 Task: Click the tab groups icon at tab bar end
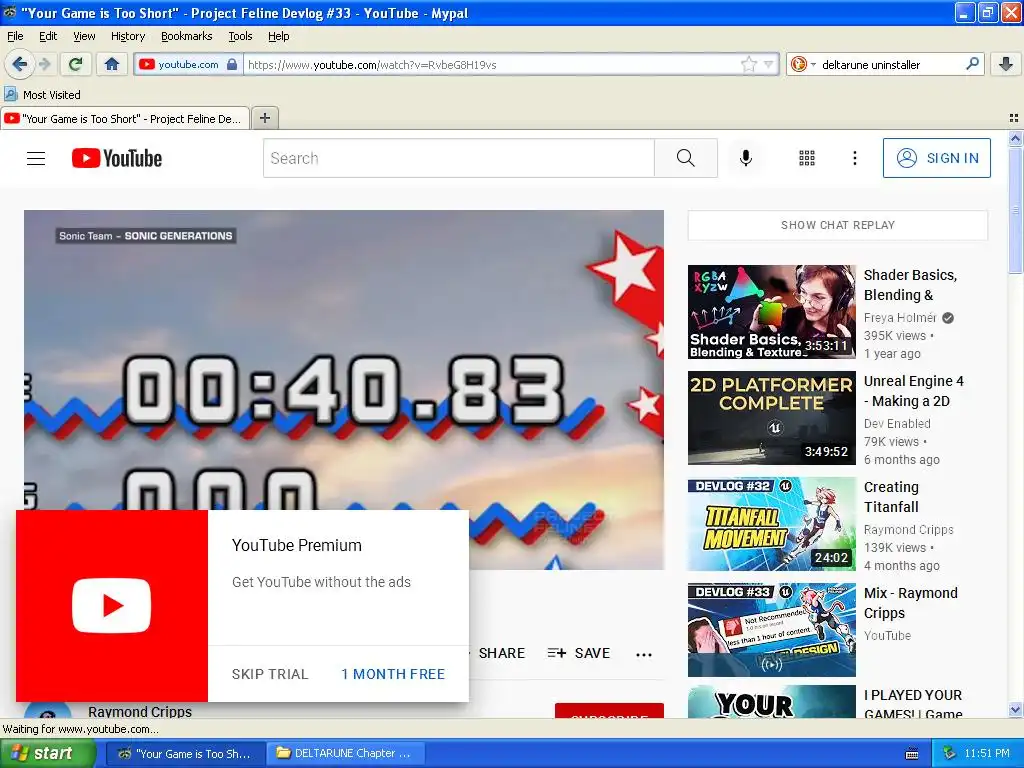point(1013,118)
